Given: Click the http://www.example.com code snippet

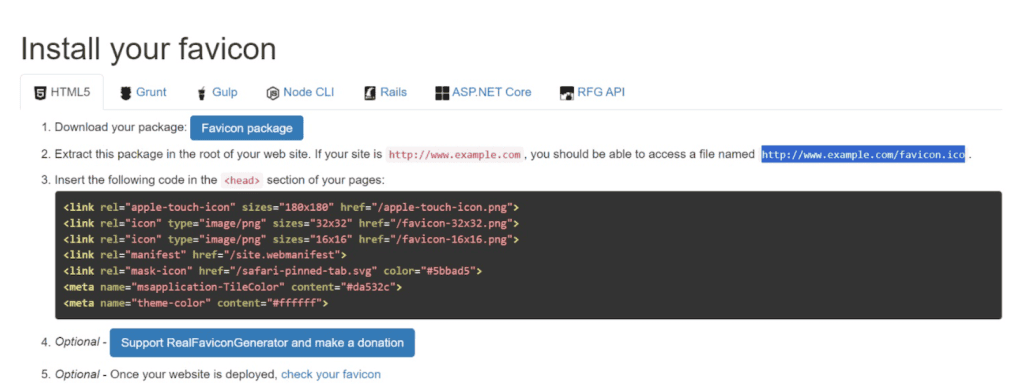Looking at the screenshot, I should coord(455,155).
